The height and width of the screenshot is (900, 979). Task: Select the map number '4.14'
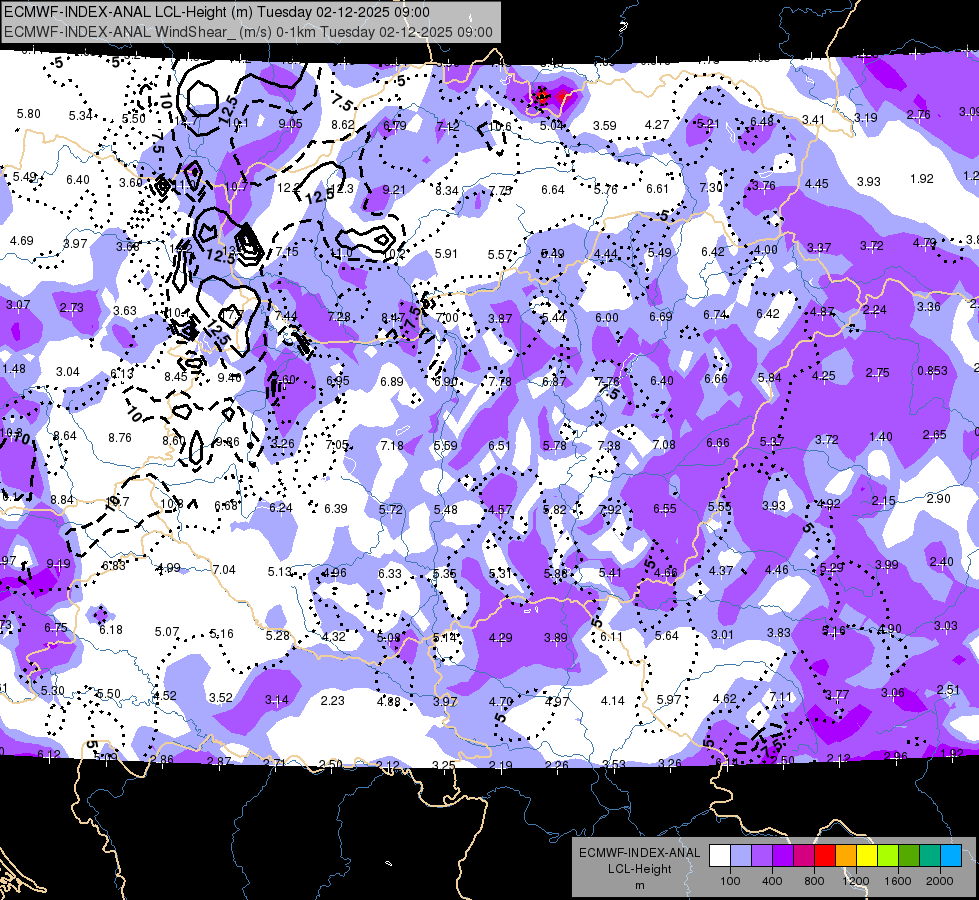612,701
